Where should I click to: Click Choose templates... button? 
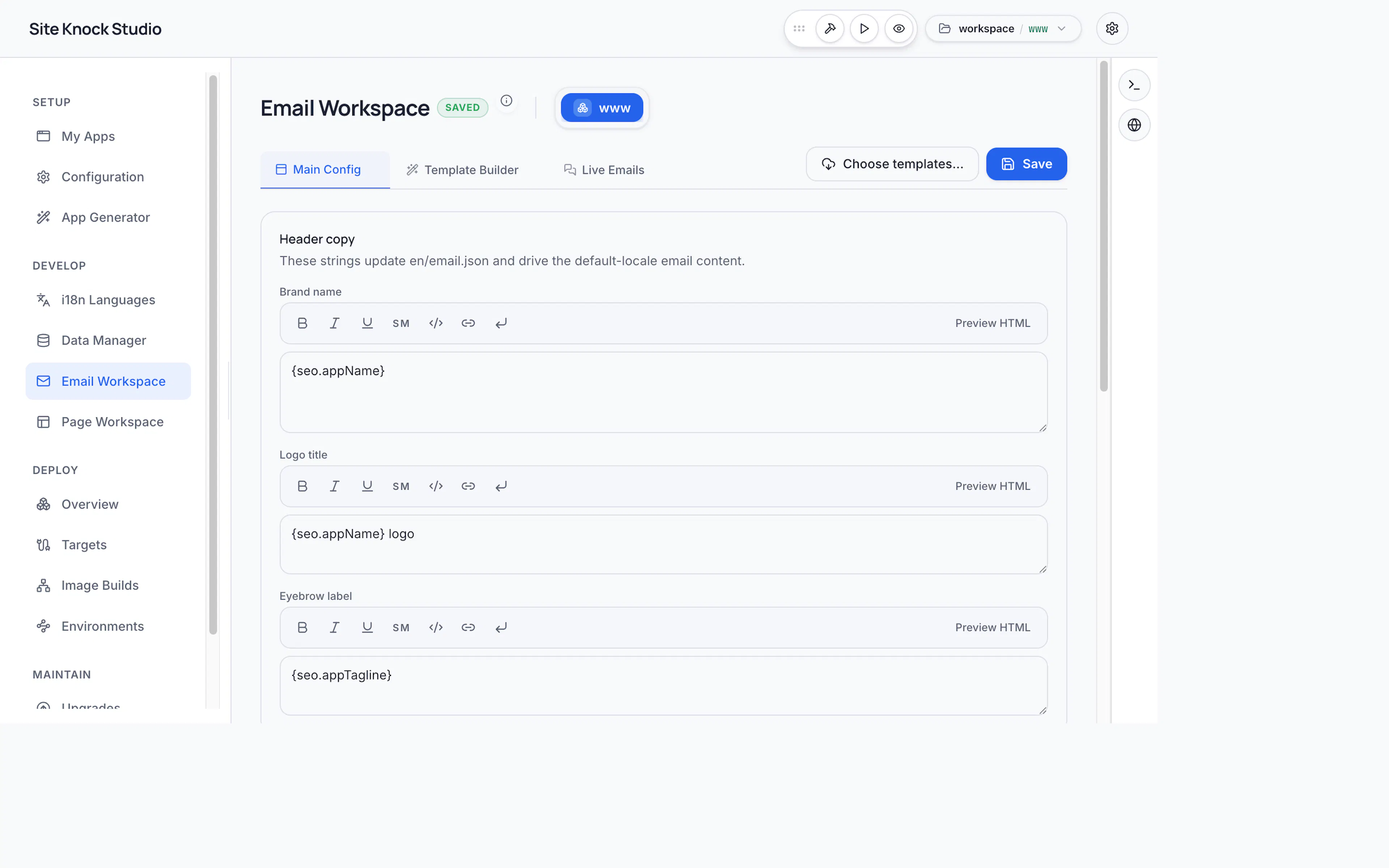point(892,164)
